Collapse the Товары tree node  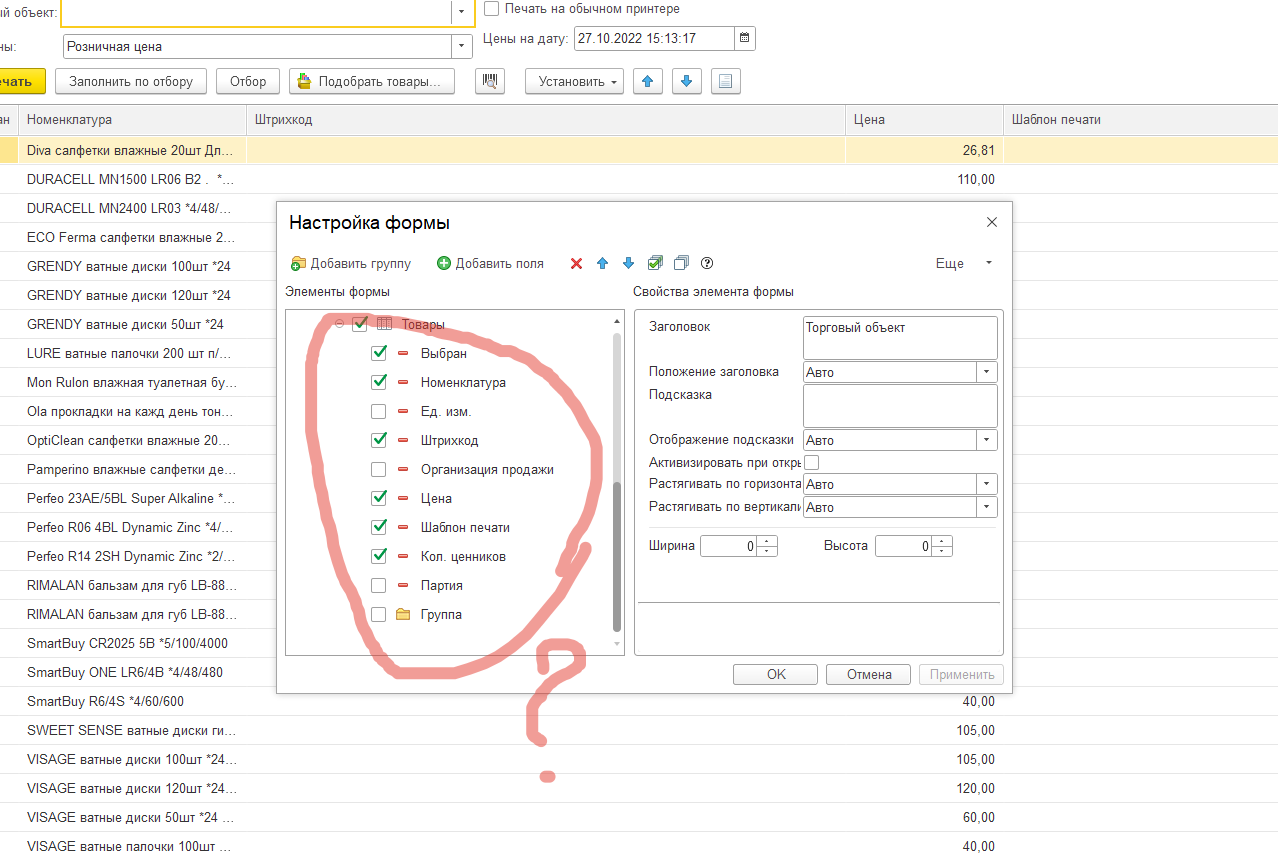[339, 324]
